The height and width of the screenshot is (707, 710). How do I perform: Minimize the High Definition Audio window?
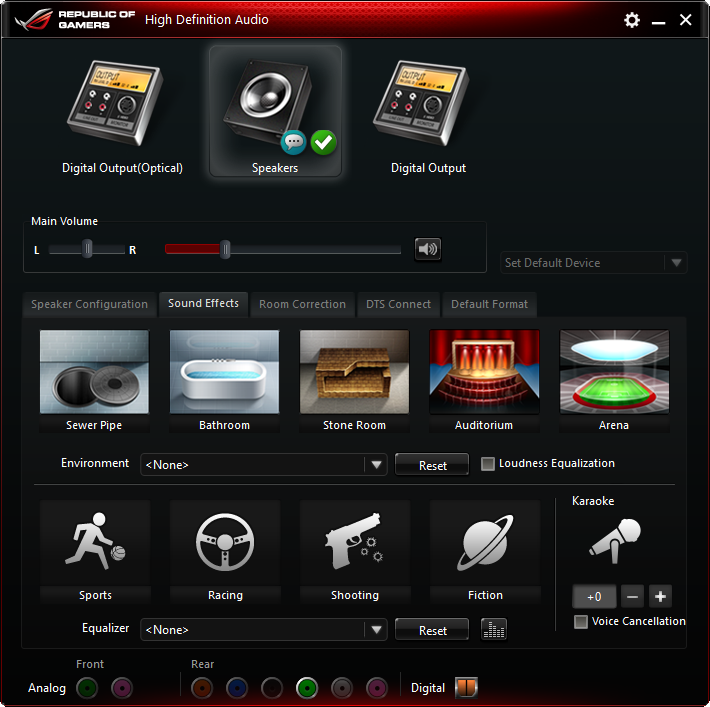tap(658, 22)
